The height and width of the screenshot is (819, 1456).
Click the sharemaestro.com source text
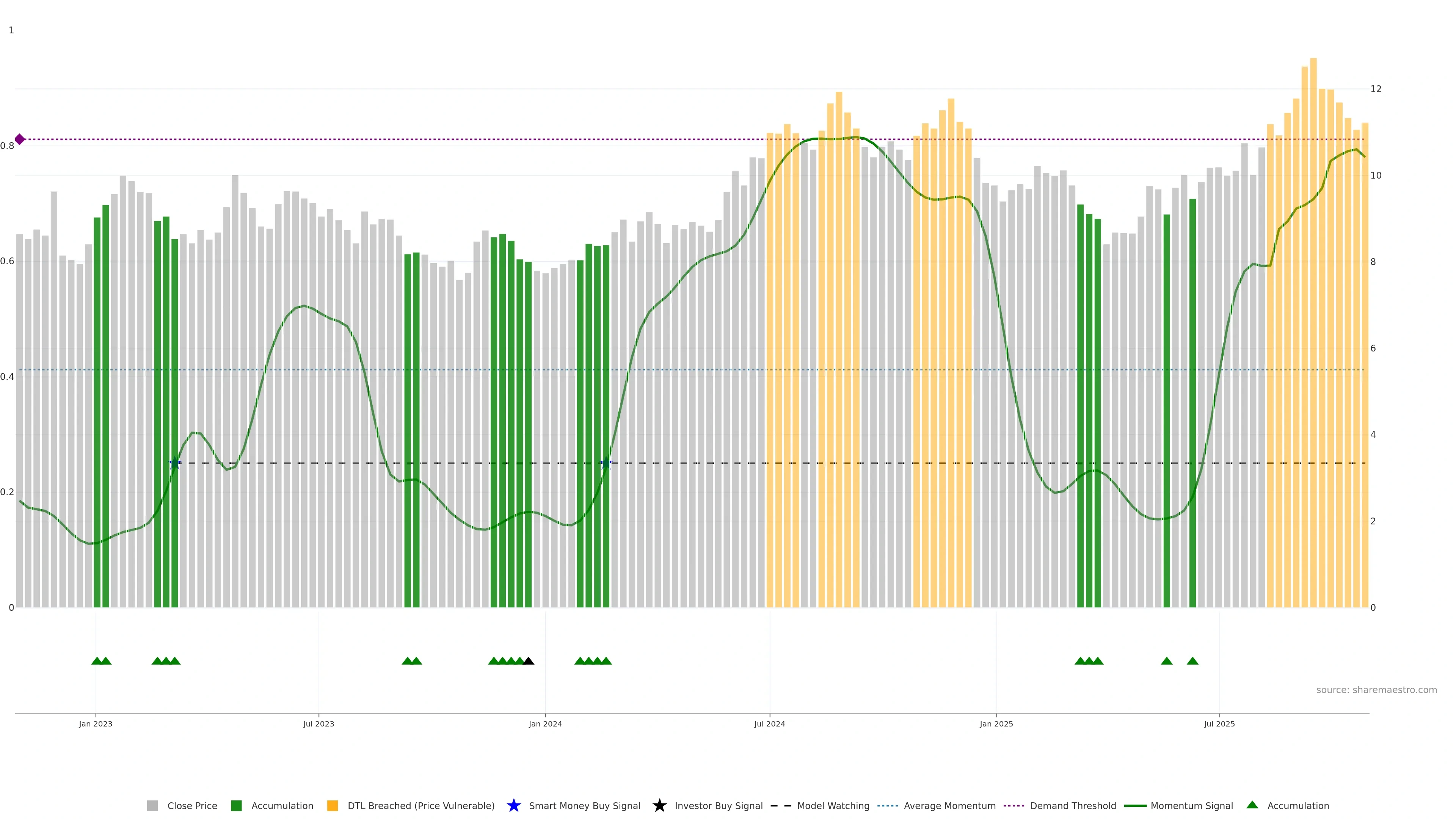pos(1376,690)
